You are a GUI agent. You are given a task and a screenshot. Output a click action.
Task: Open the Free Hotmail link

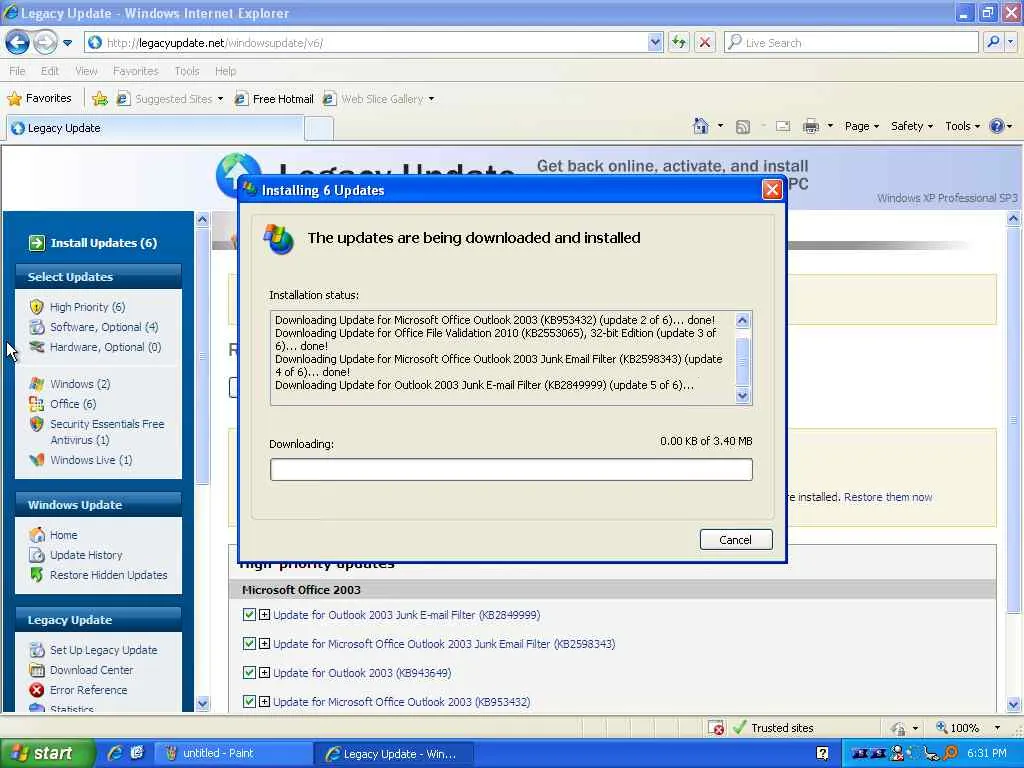point(274,99)
